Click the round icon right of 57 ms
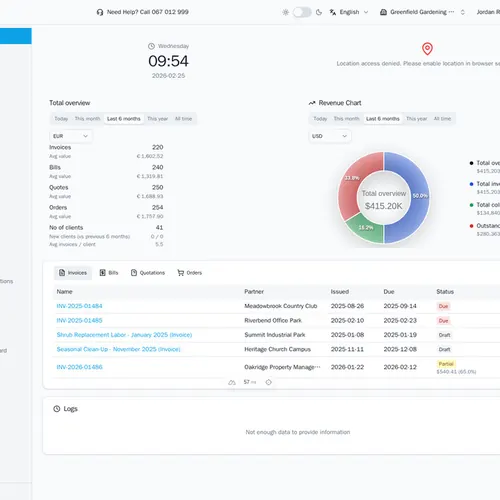 pos(268,382)
